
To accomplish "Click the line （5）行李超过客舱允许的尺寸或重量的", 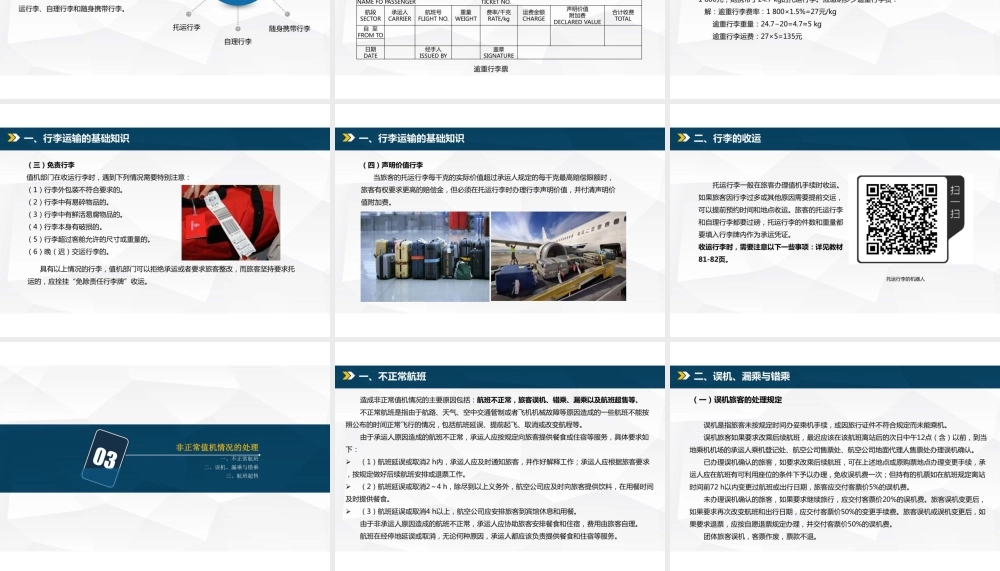I will pyautogui.click(x=89, y=239).
